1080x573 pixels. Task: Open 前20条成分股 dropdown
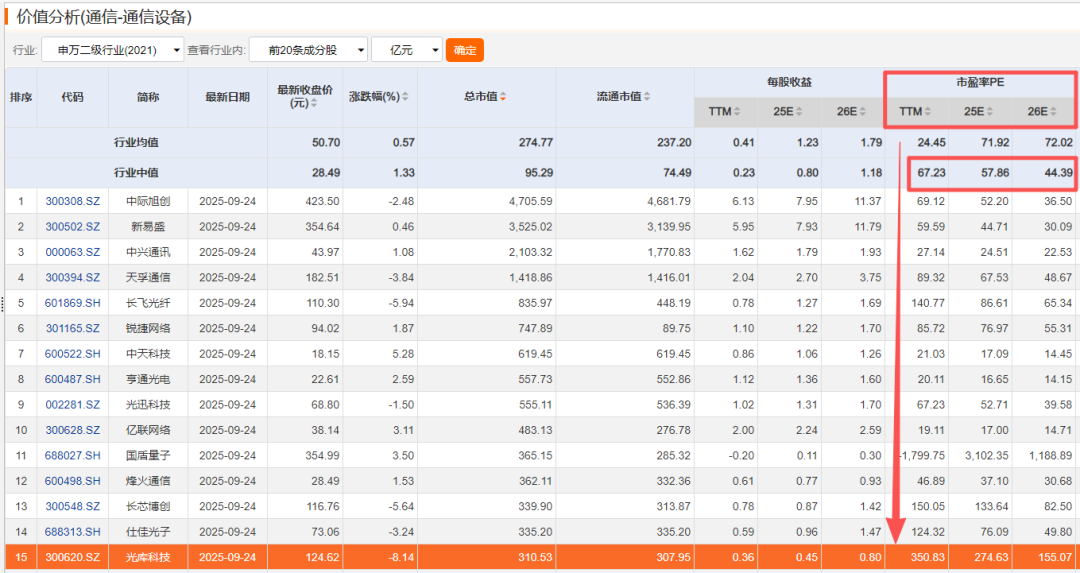point(308,50)
